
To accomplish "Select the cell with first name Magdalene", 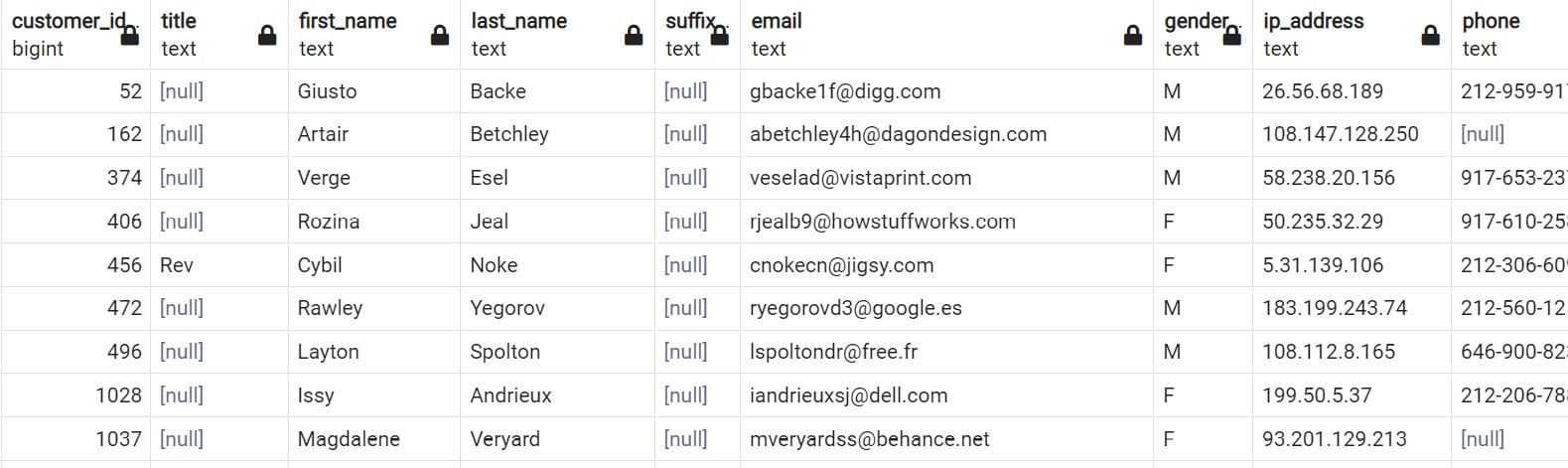I will (x=374, y=439).
